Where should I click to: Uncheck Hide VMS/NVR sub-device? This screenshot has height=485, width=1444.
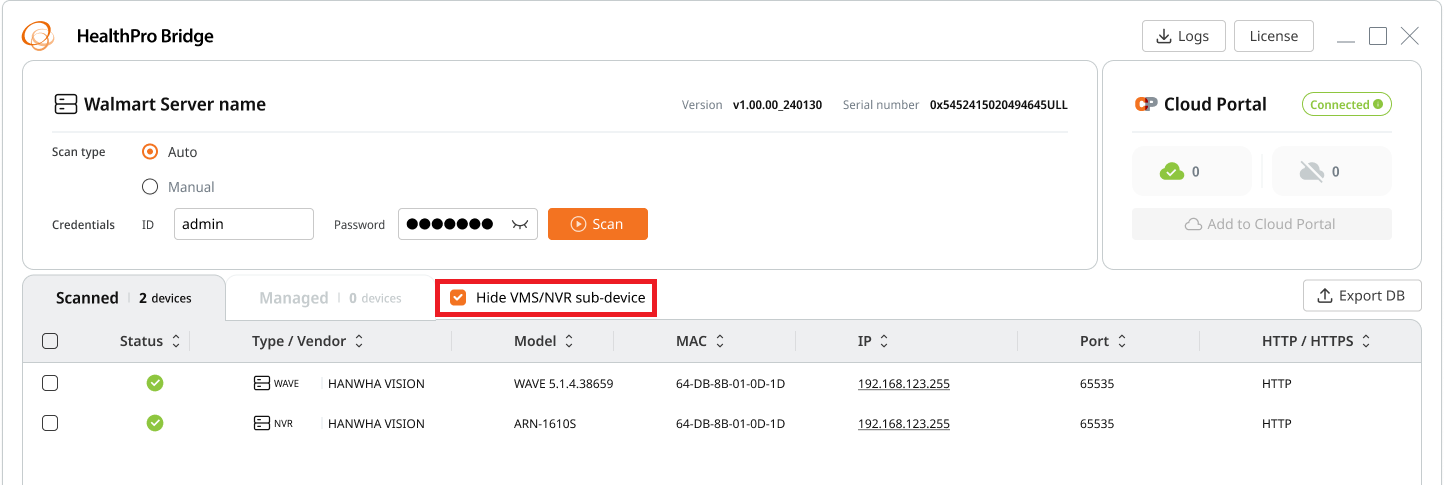pyautogui.click(x=458, y=297)
